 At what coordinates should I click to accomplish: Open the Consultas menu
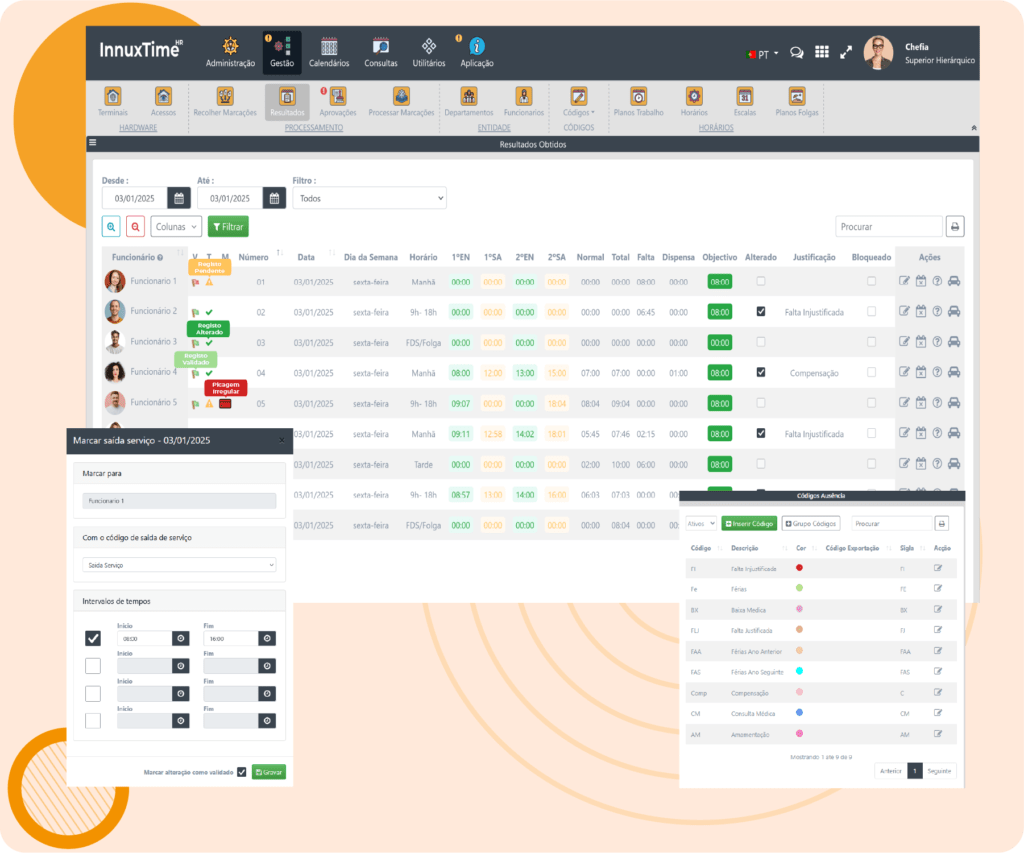[x=381, y=52]
